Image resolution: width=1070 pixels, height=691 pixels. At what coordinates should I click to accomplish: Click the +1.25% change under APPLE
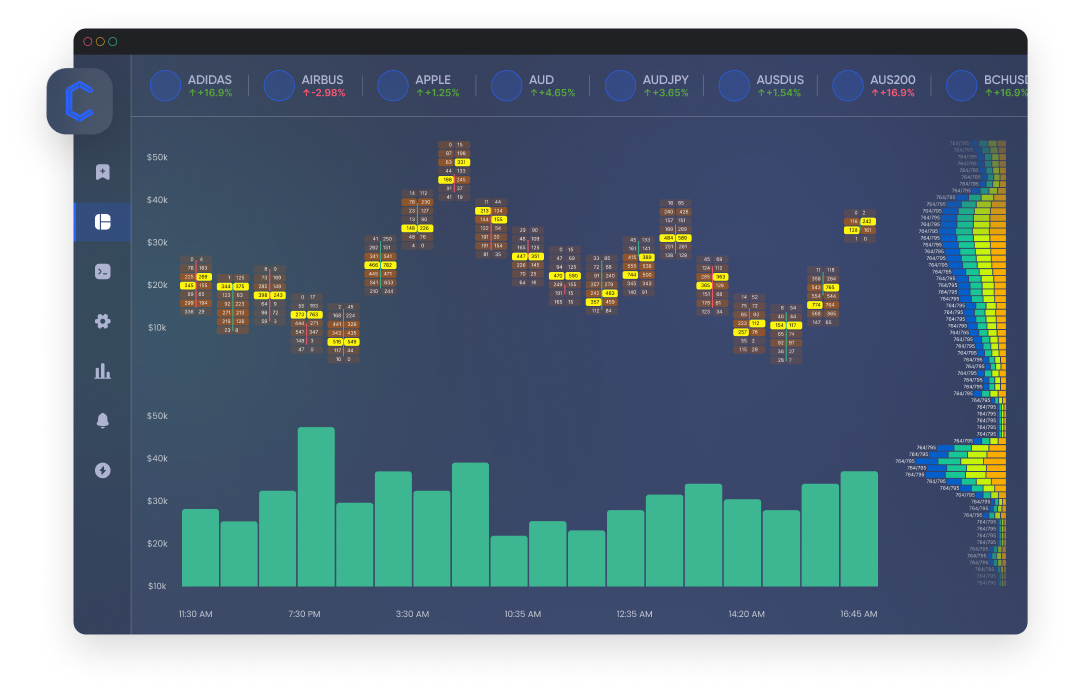(437, 93)
